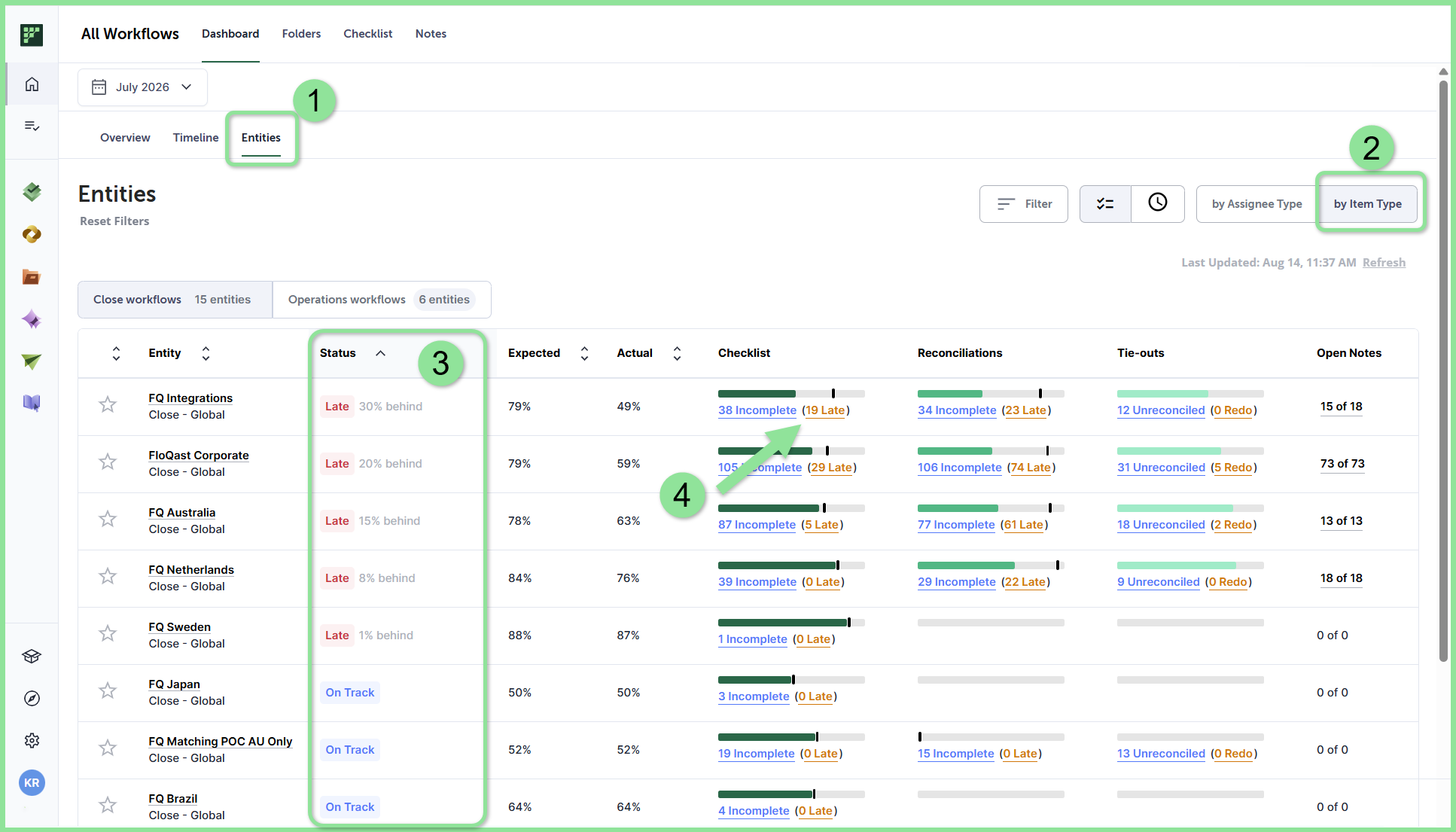Open the Notes tab
Screen dimensions: 1456x832
tap(431, 34)
